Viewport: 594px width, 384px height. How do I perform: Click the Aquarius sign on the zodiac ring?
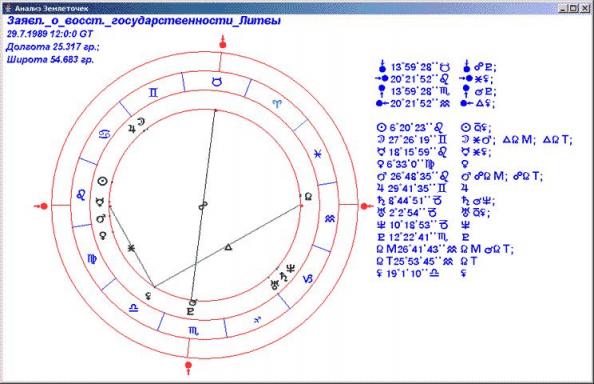point(330,219)
